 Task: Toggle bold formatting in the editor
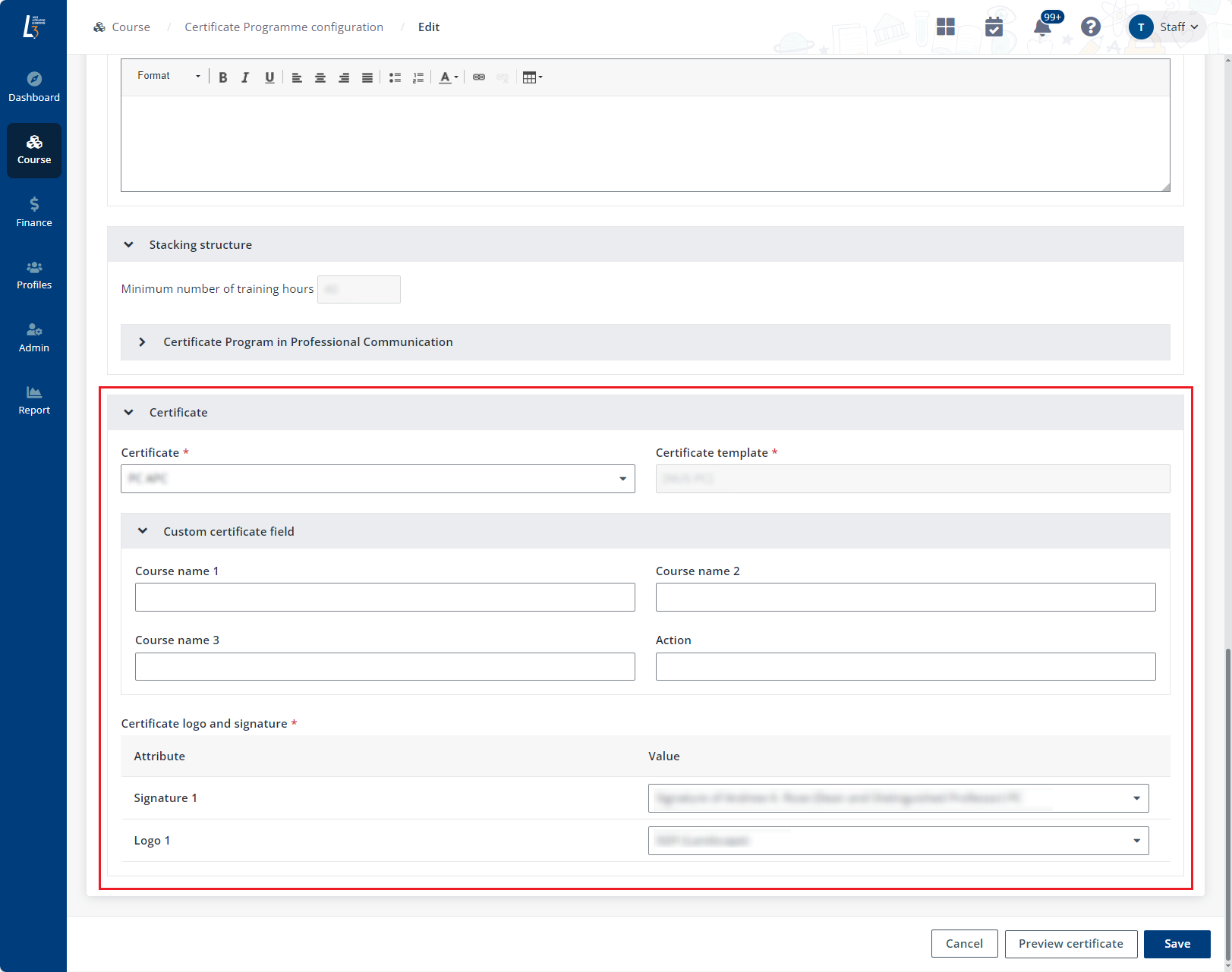point(223,77)
